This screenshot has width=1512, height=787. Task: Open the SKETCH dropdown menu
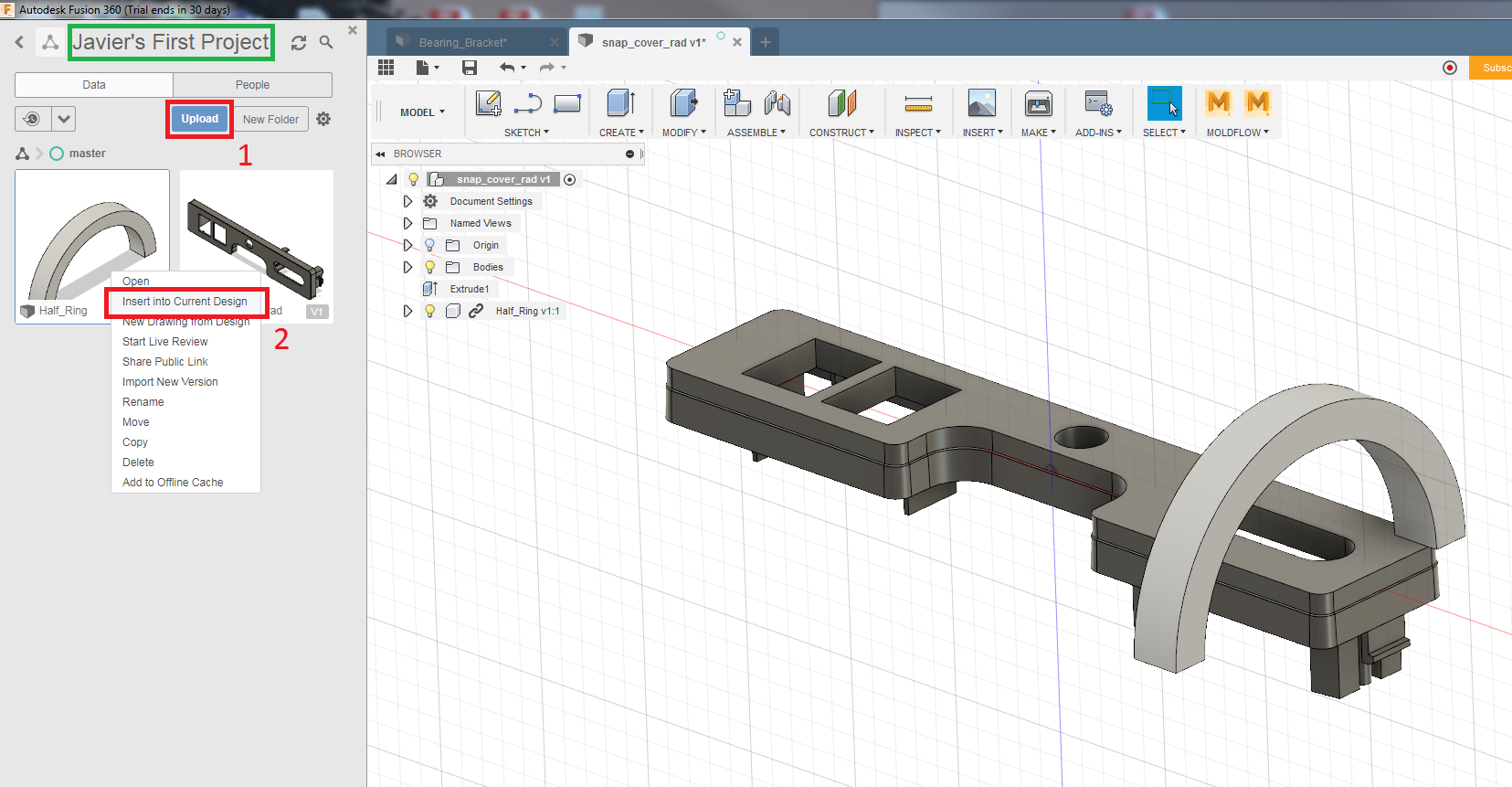527,133
